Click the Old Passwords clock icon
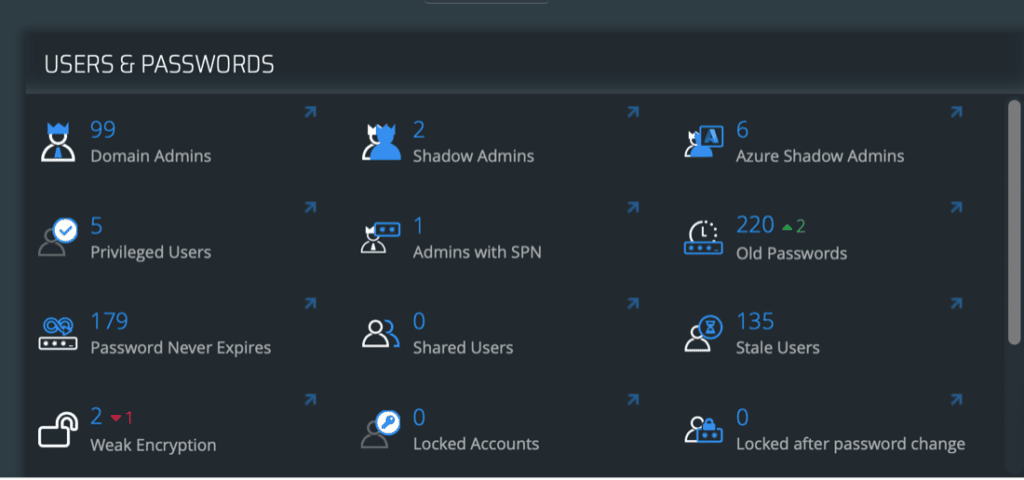1024x480 pixels. 703,238
